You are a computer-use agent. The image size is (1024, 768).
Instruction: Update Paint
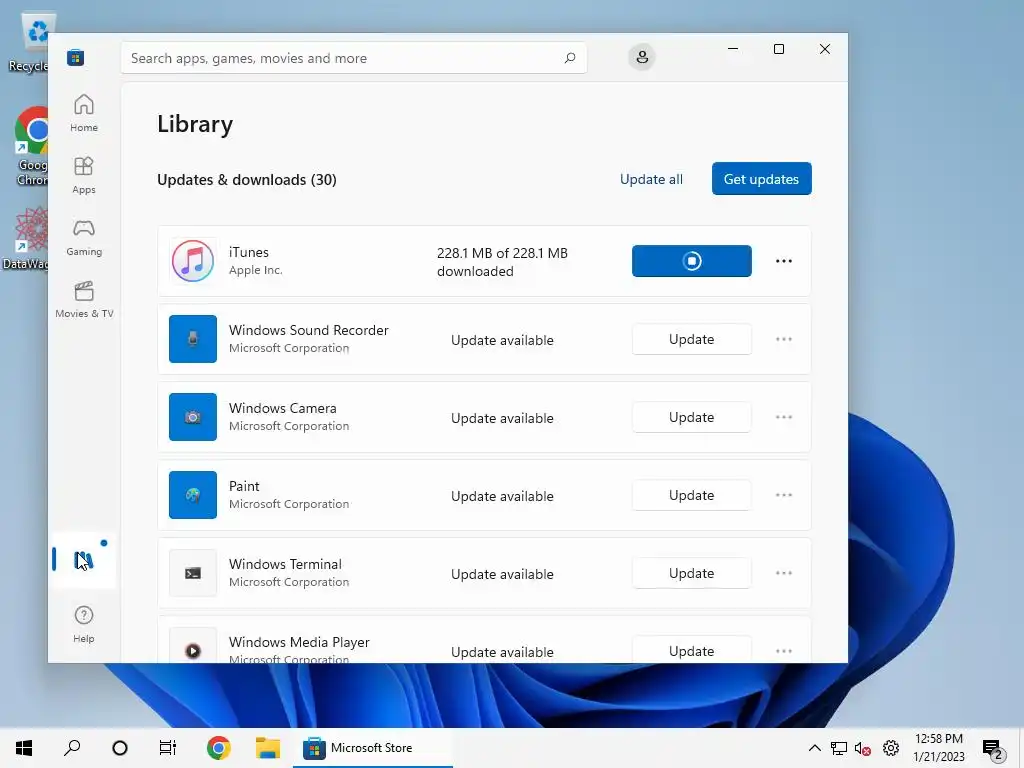coord(692,495)
